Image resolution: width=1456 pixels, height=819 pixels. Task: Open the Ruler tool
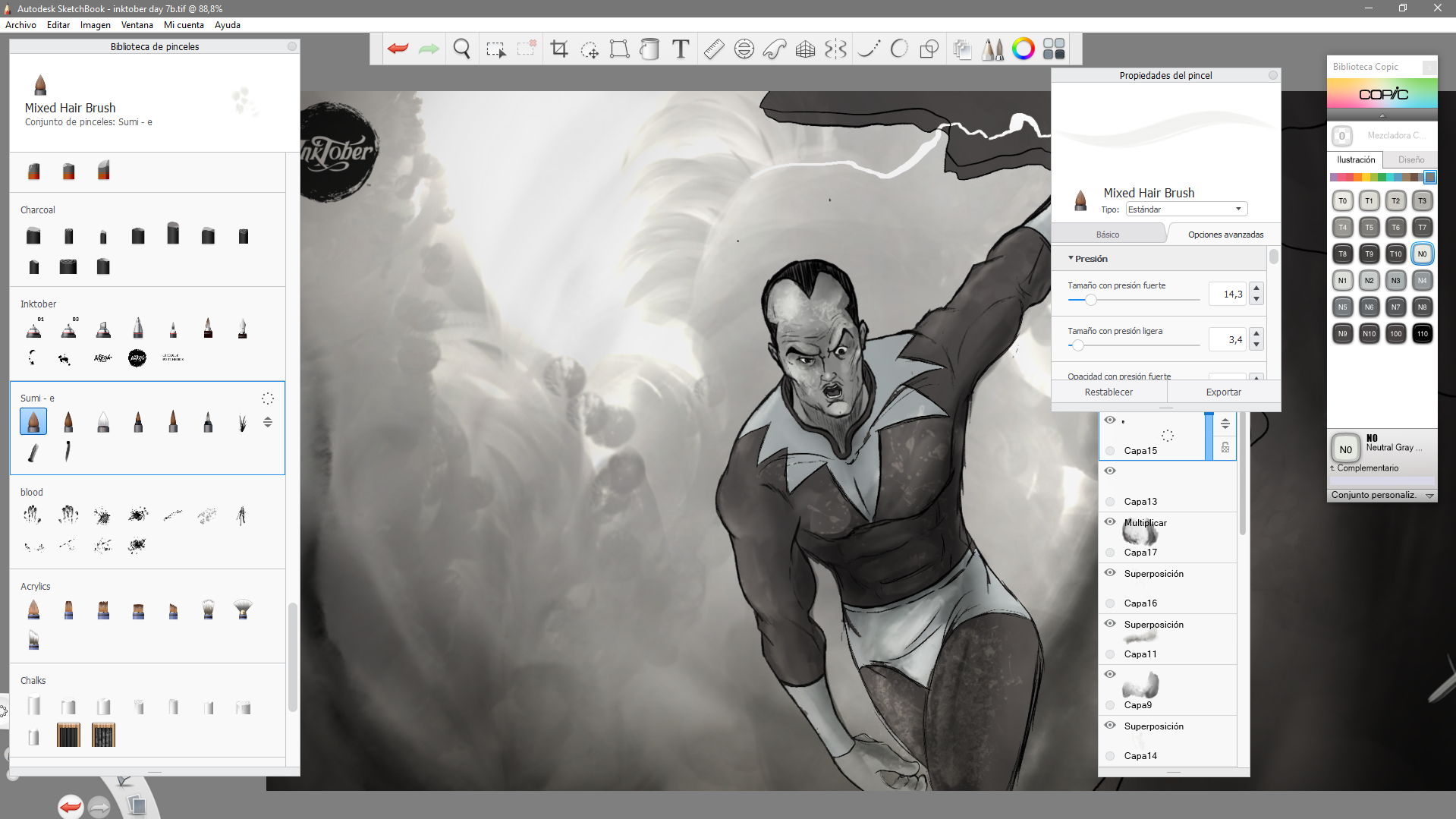pyautogui.click(x=713, y=49)
